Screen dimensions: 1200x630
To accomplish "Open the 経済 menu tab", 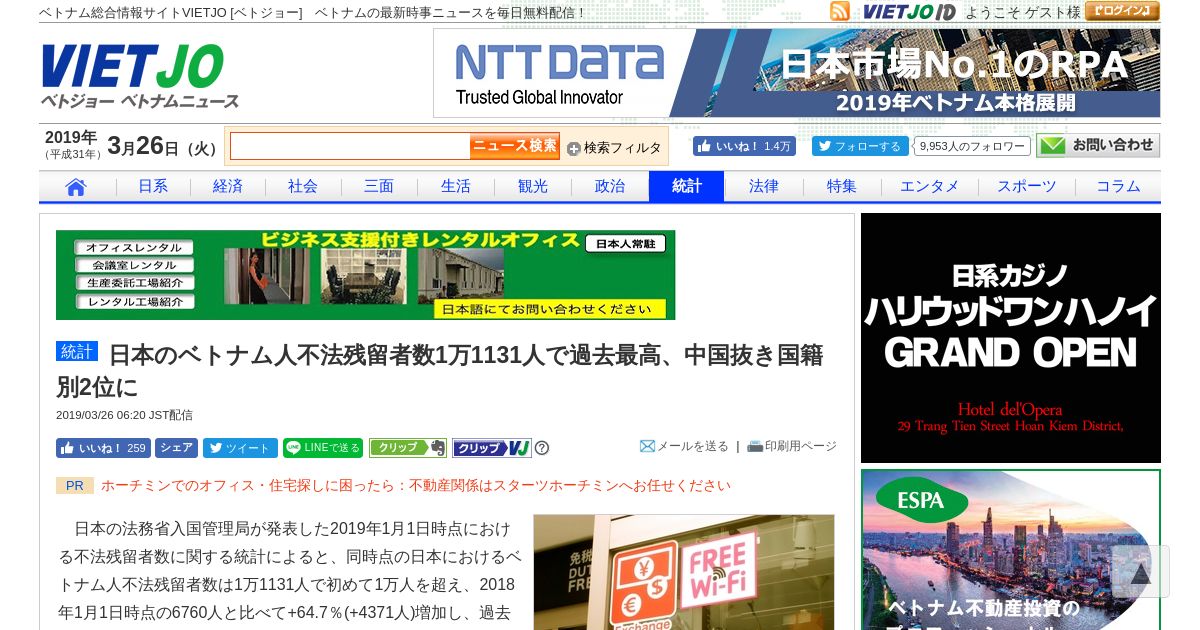I will (228, 186).
